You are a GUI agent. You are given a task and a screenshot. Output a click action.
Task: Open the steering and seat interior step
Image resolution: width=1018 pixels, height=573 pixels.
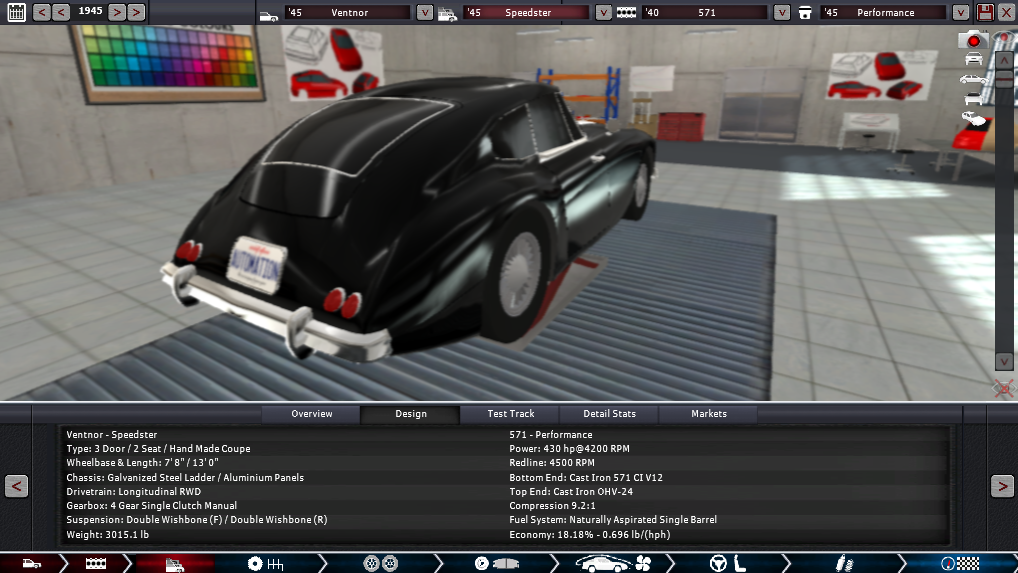pos(725,564)
